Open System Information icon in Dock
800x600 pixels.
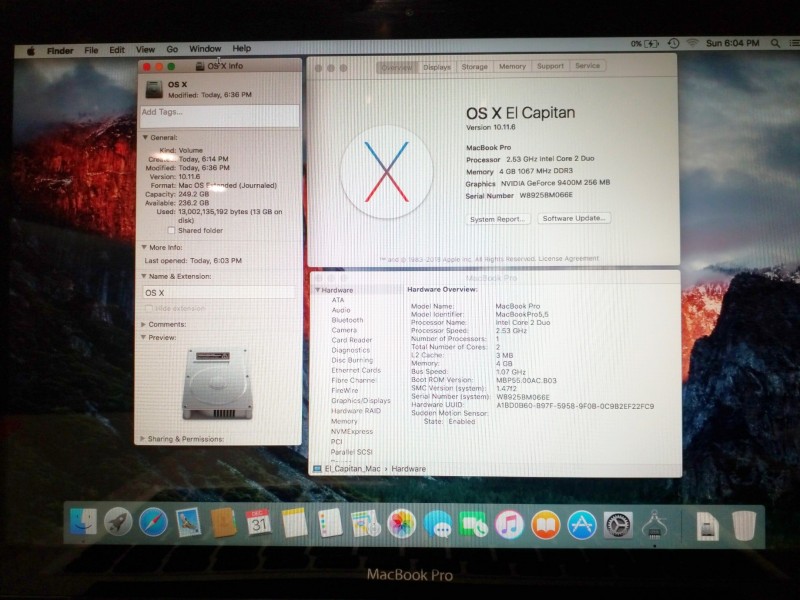point(654,525)
